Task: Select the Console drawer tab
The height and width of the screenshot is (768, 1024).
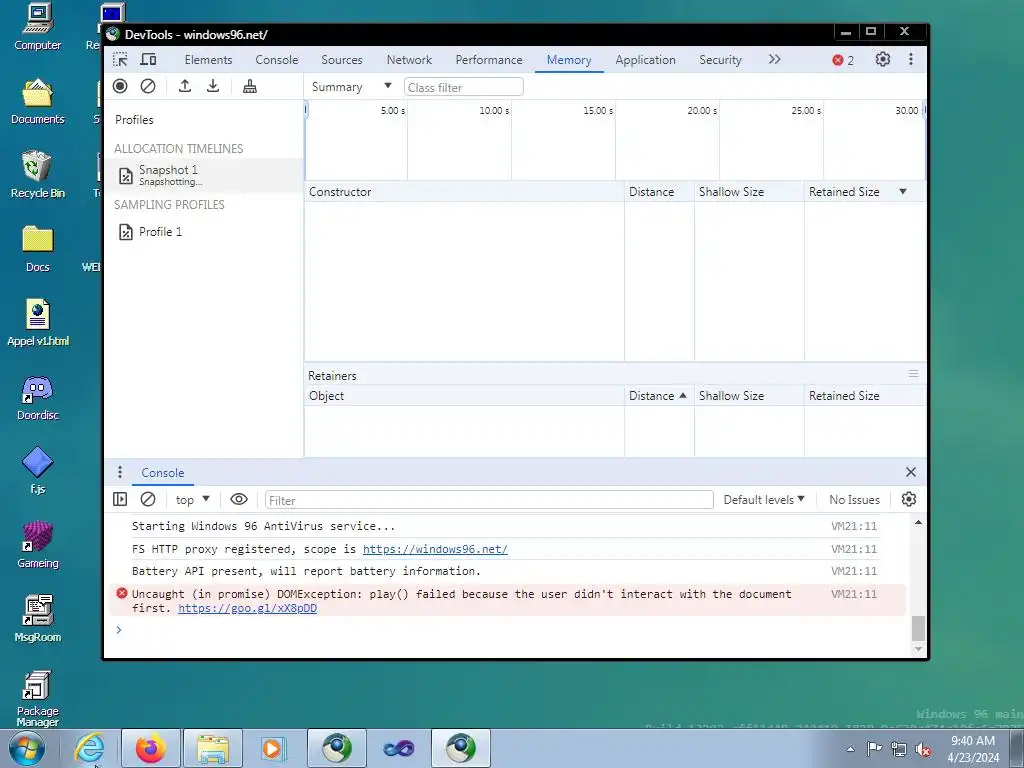Action: [163, 473]
